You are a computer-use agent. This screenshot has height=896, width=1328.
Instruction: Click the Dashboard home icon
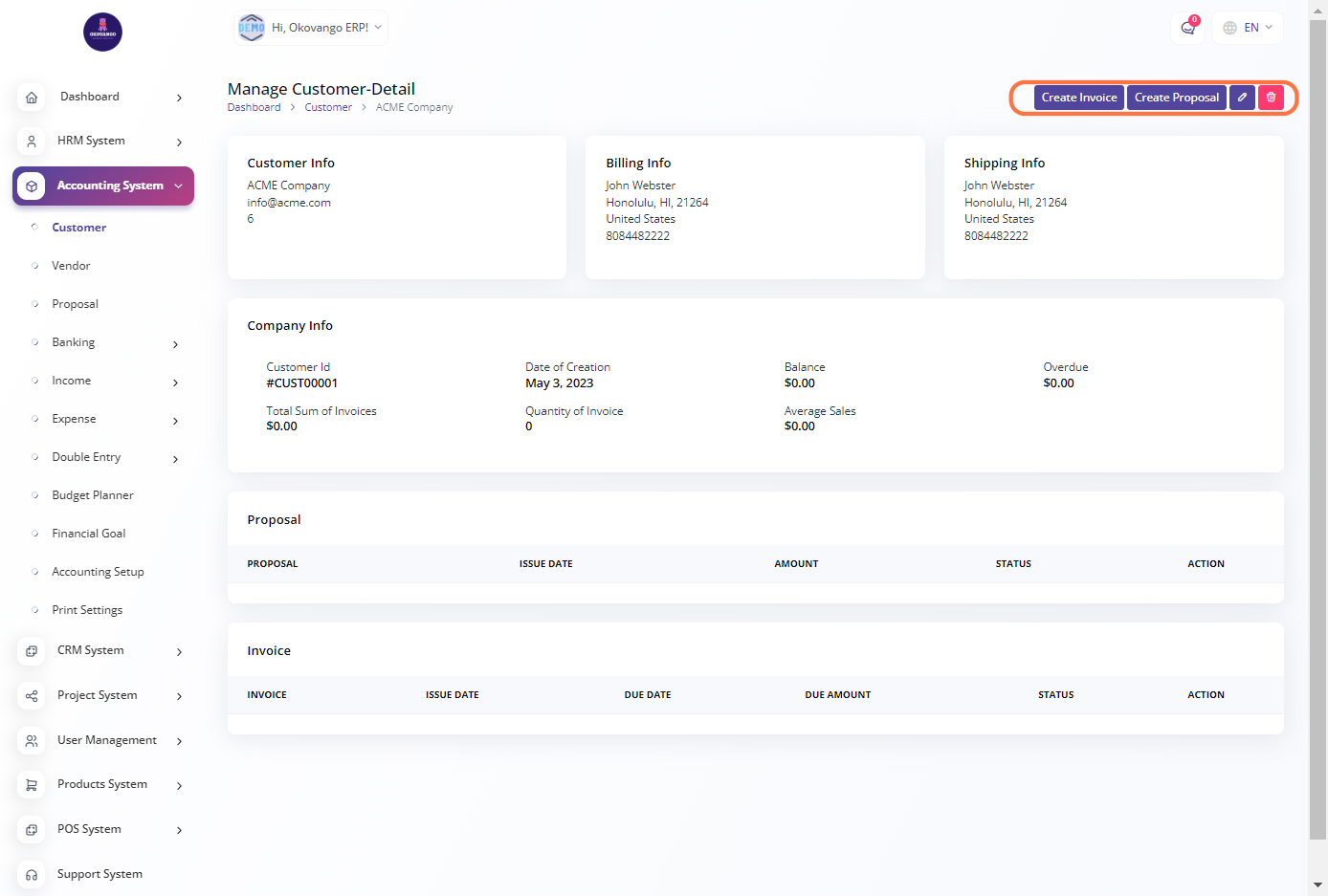point(32,98)
